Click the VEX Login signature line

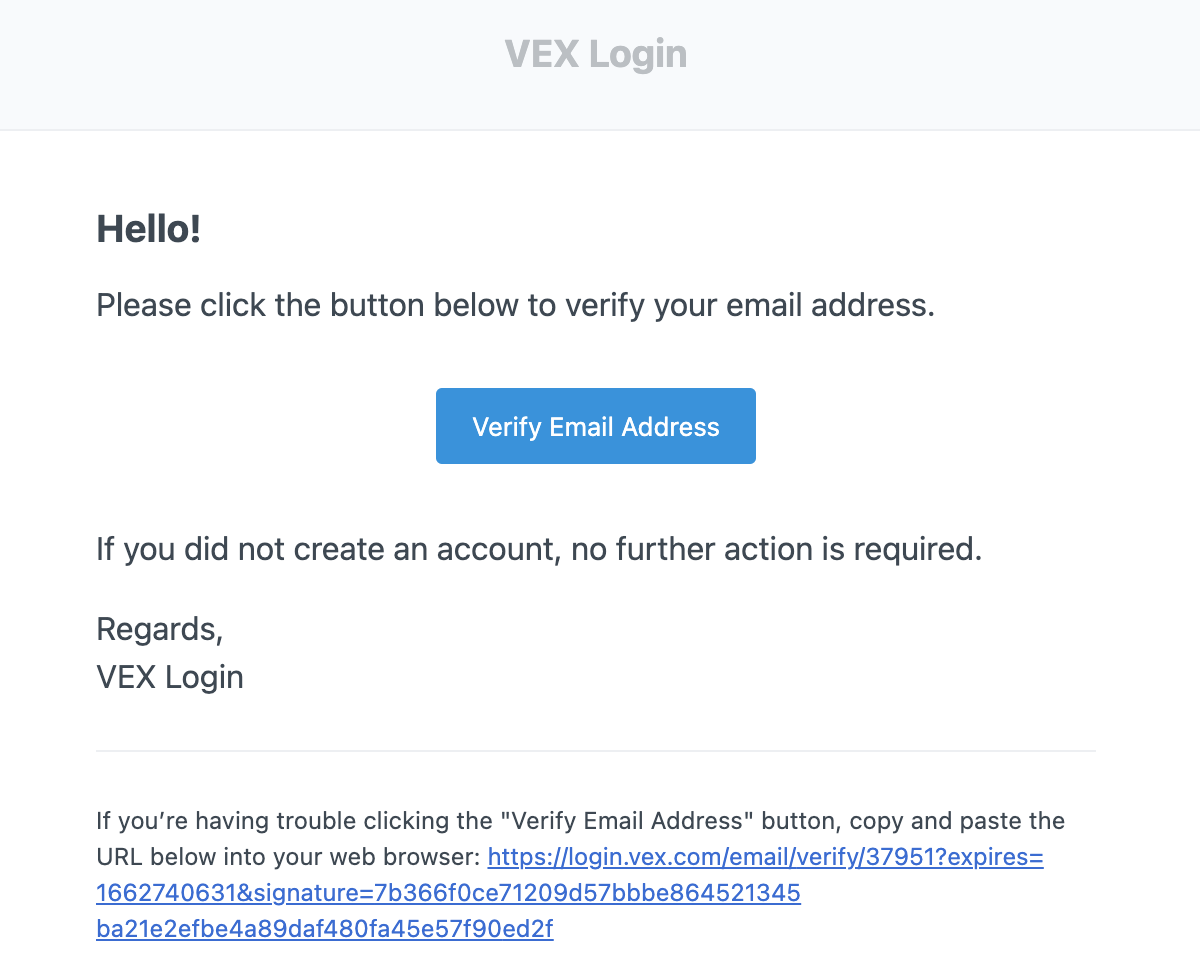[x=169, y=677]
